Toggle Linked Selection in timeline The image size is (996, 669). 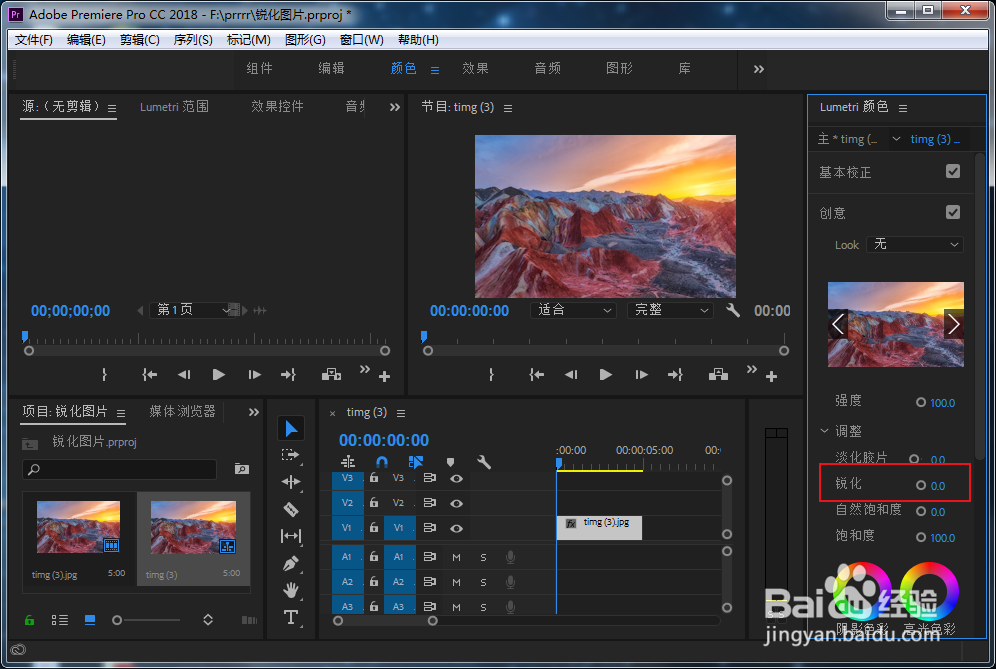tap(416, 462)
